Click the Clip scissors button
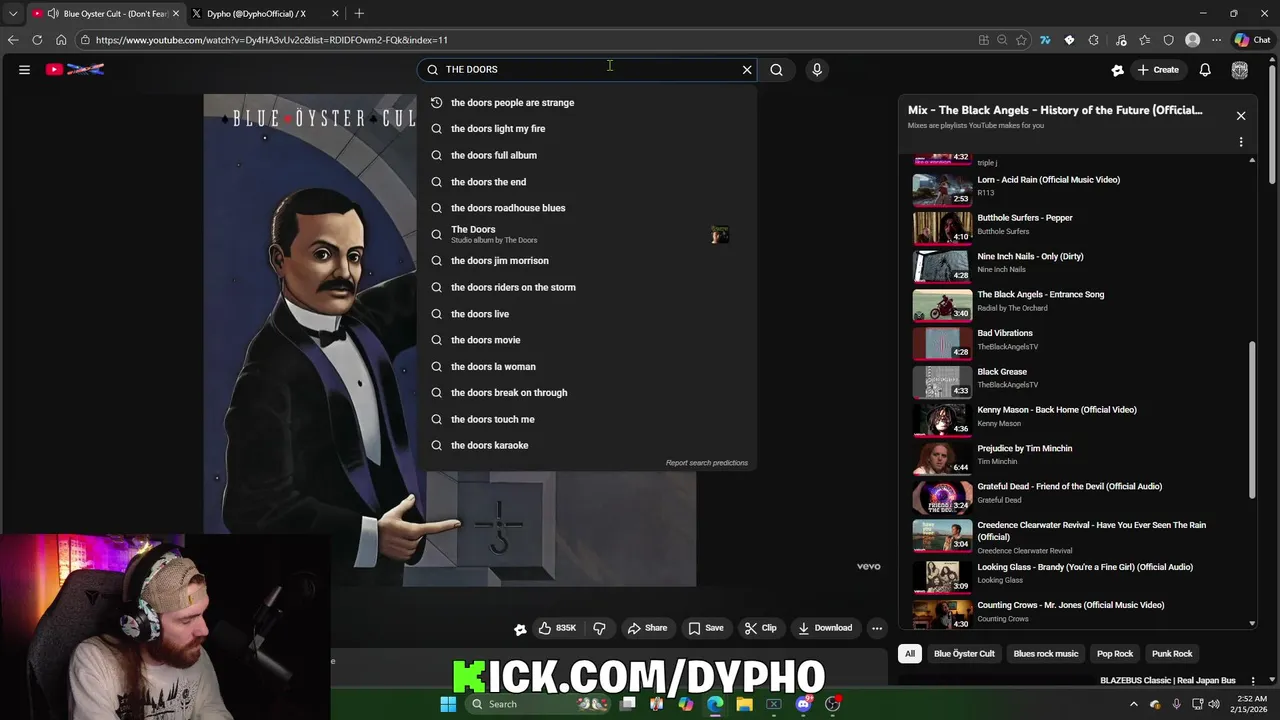The height and width of the screenshot is (720, 1280). tap(760, 628)
